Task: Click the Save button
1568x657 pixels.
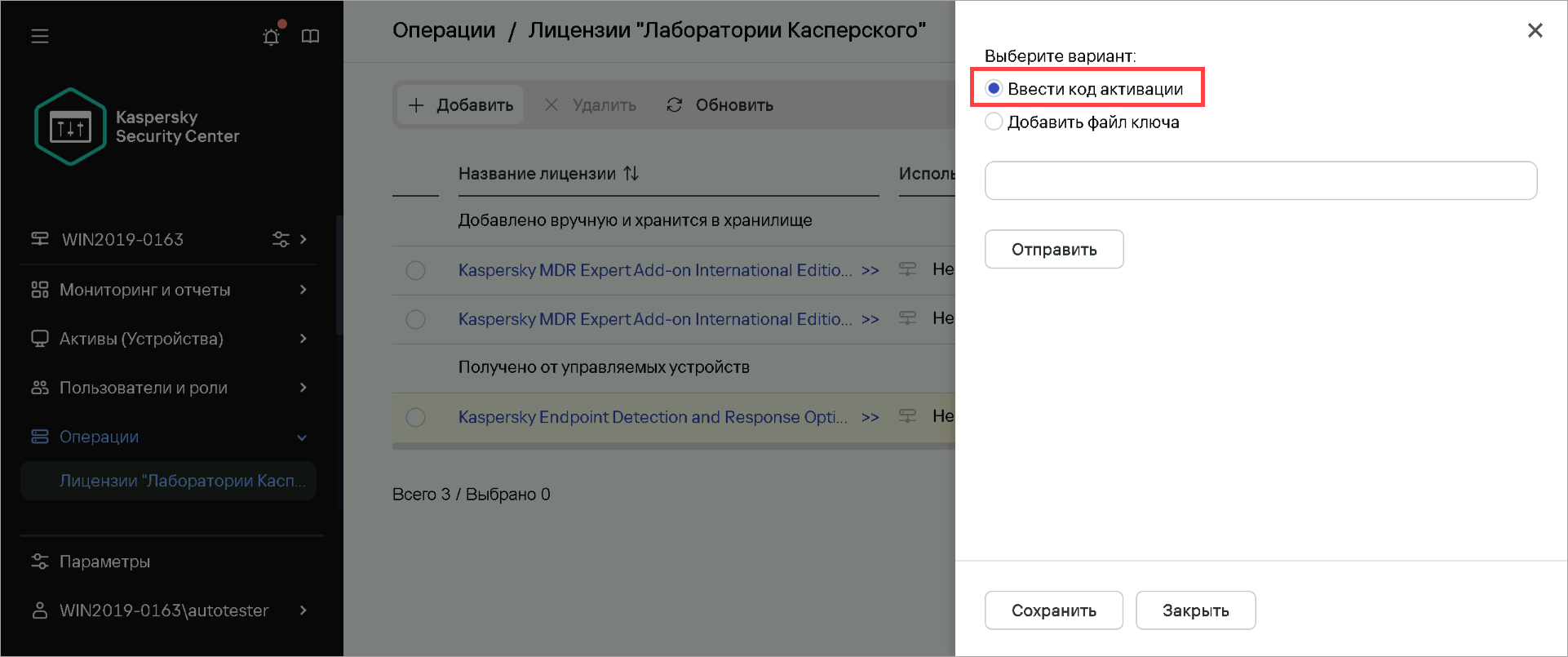Action: coord(1054,610)
